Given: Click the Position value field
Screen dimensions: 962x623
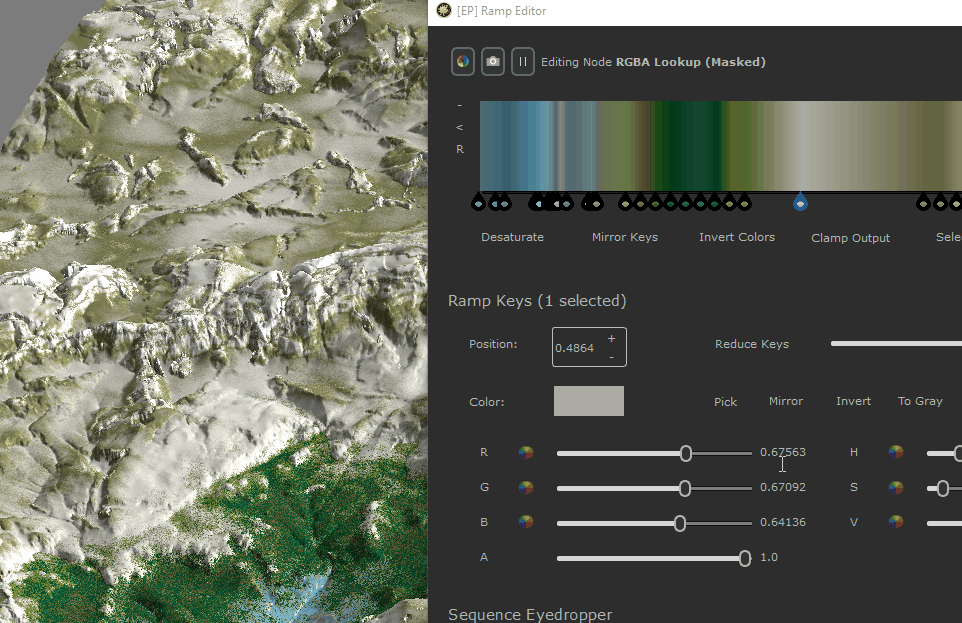Looking at the screenshot, I should click(x=576, y=348).
